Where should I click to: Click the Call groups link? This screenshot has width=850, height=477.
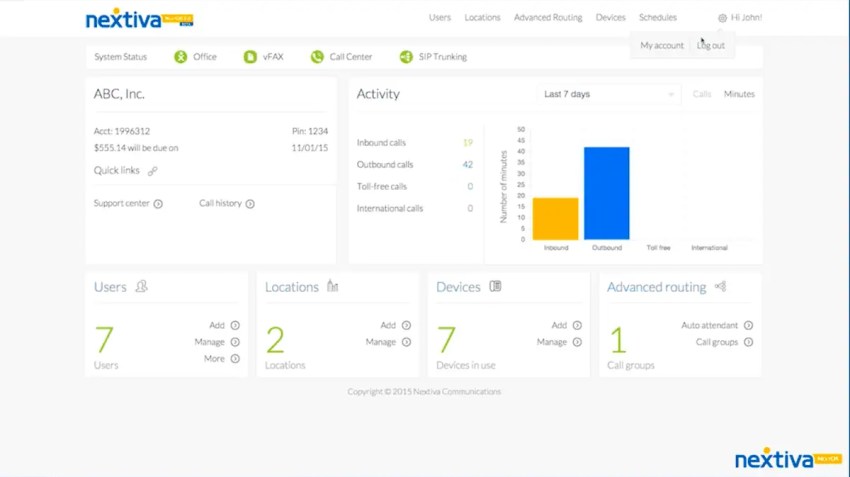tap(717, 342)
